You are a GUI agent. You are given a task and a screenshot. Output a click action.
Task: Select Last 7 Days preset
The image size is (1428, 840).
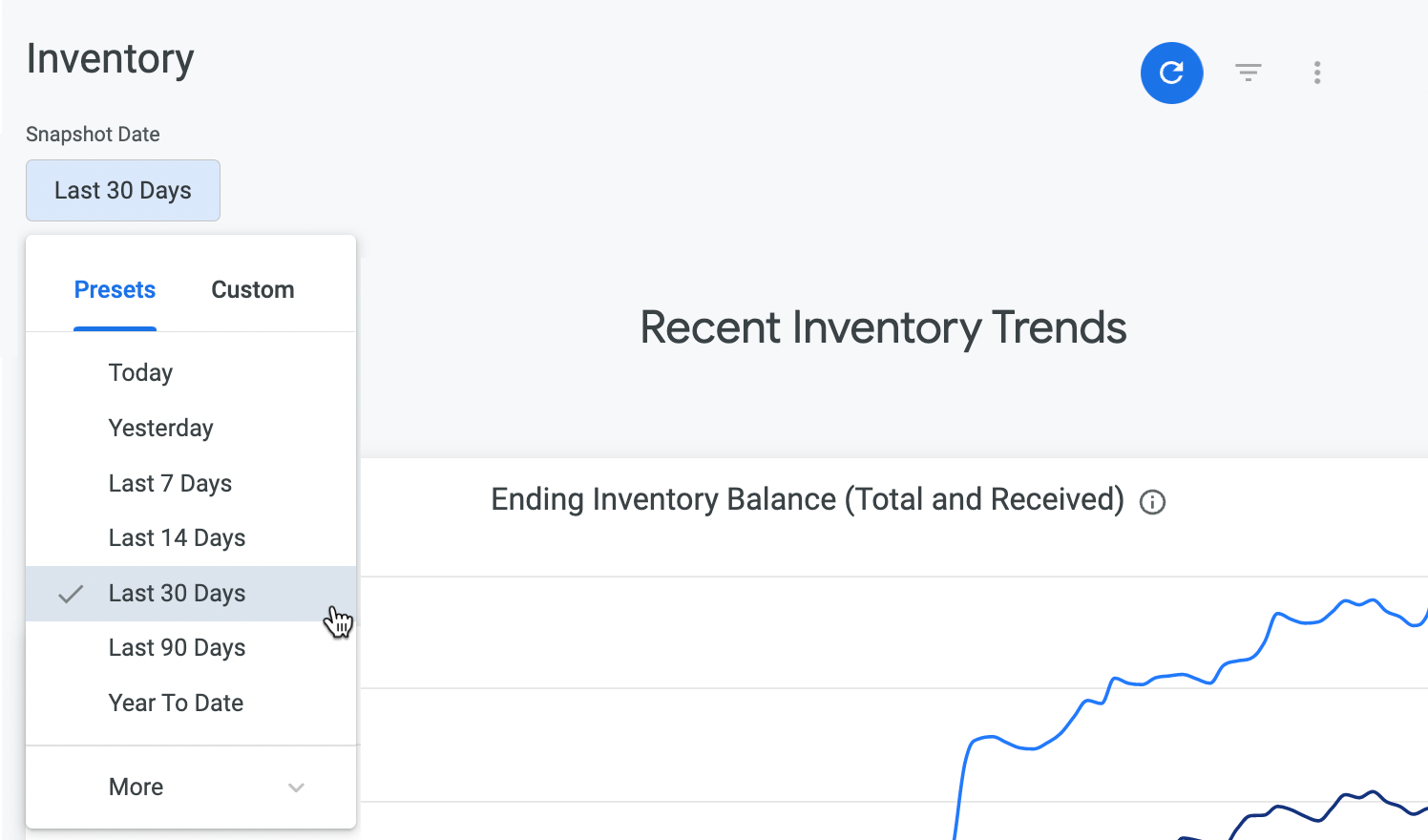170,484
